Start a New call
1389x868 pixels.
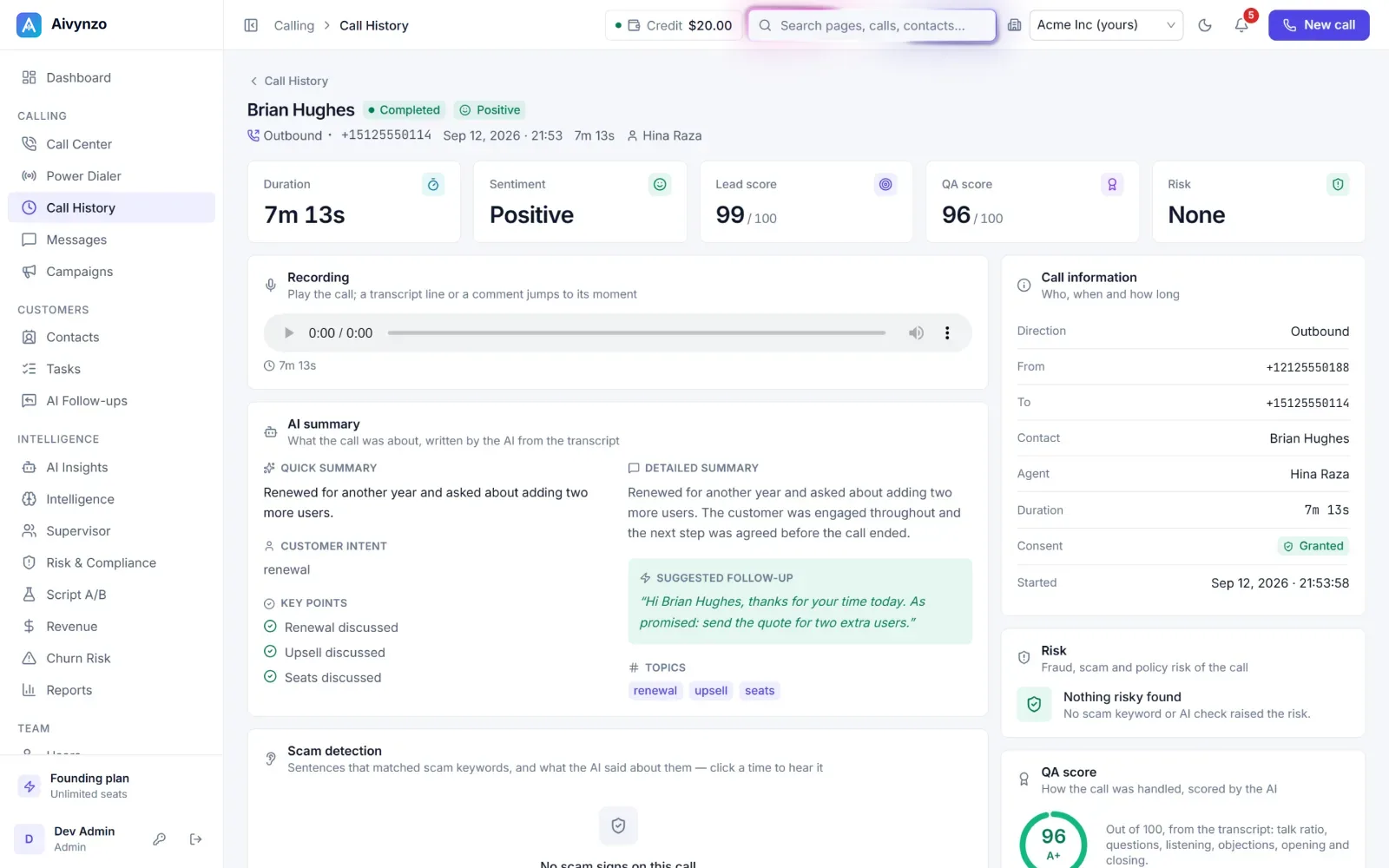(x=1319, y=25)
